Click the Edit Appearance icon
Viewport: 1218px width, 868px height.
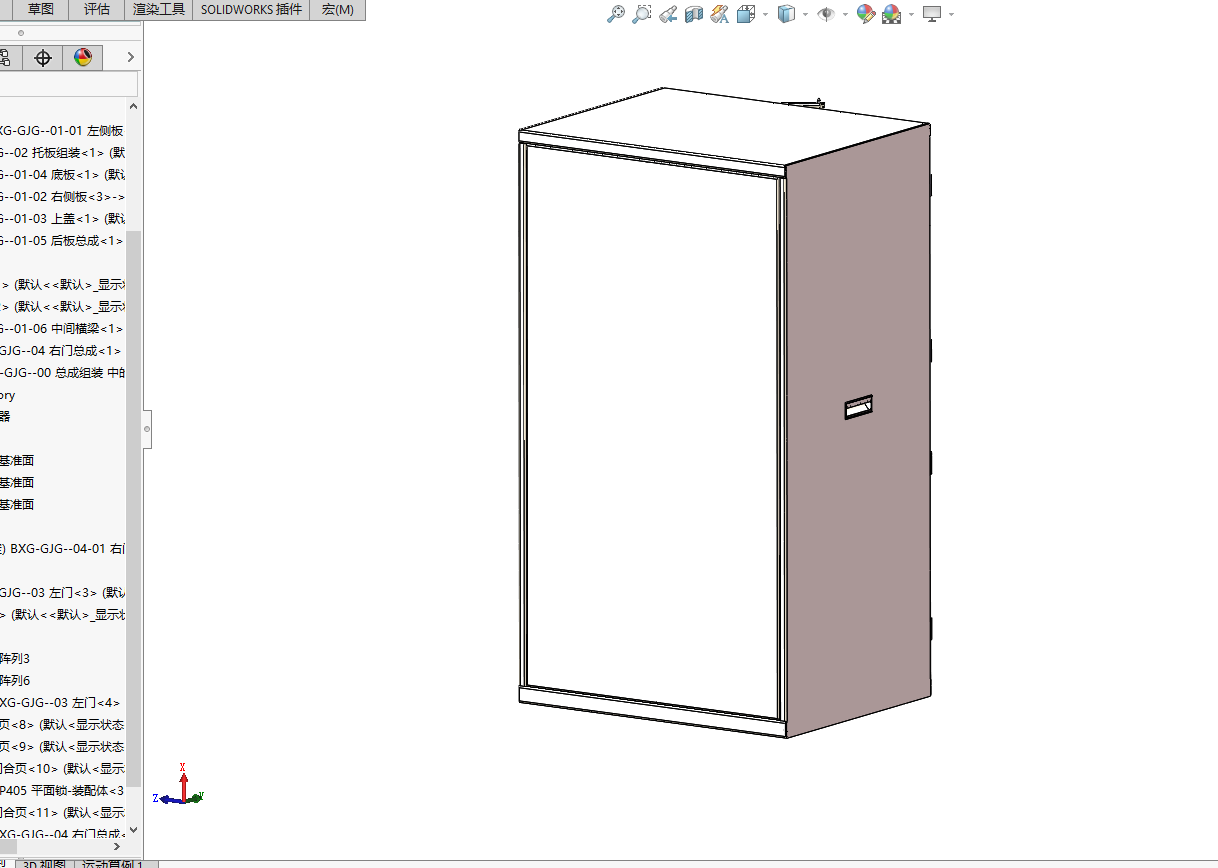pos(866,14)
